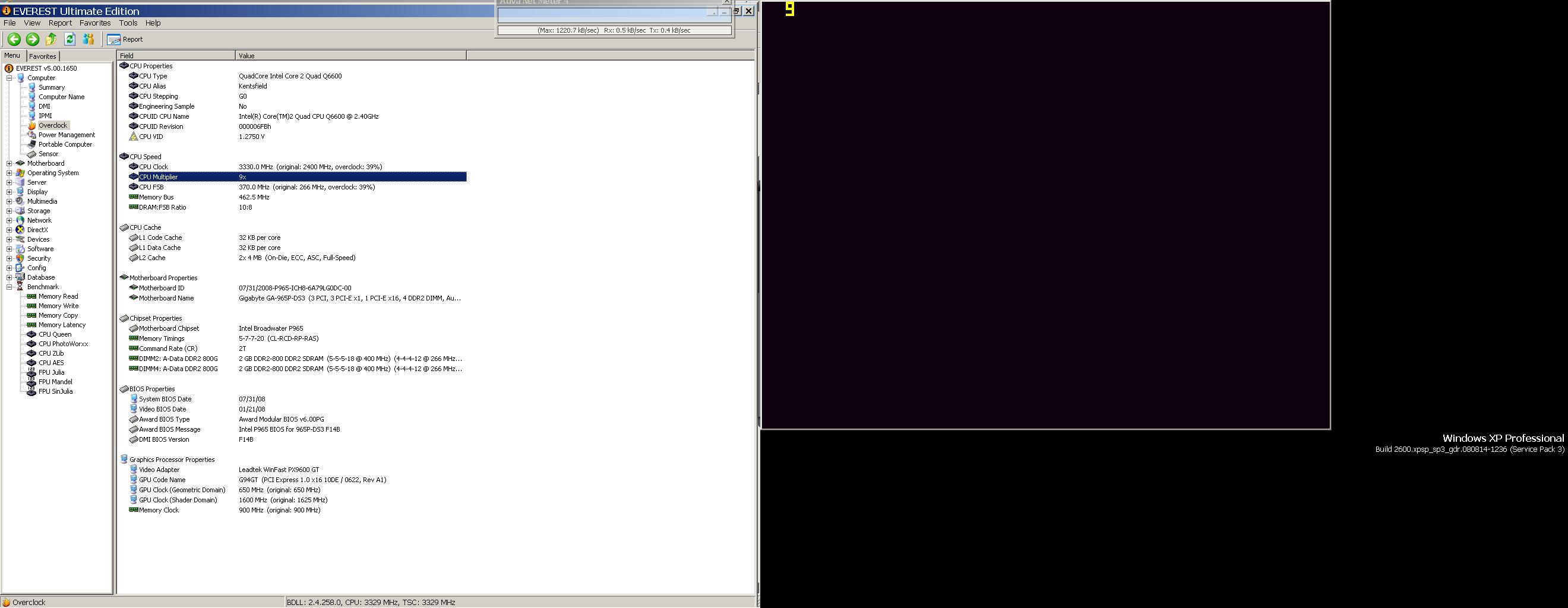The height and width of the screenshot is (608, 1568).
Task: Select the CPU VID row warning icon
Action: pyautogui.click(x=134, y=137)
